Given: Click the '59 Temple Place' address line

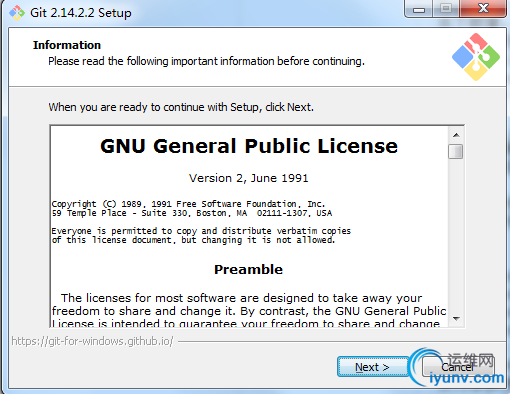Looking at the screenshot, I should click(192, 213).
